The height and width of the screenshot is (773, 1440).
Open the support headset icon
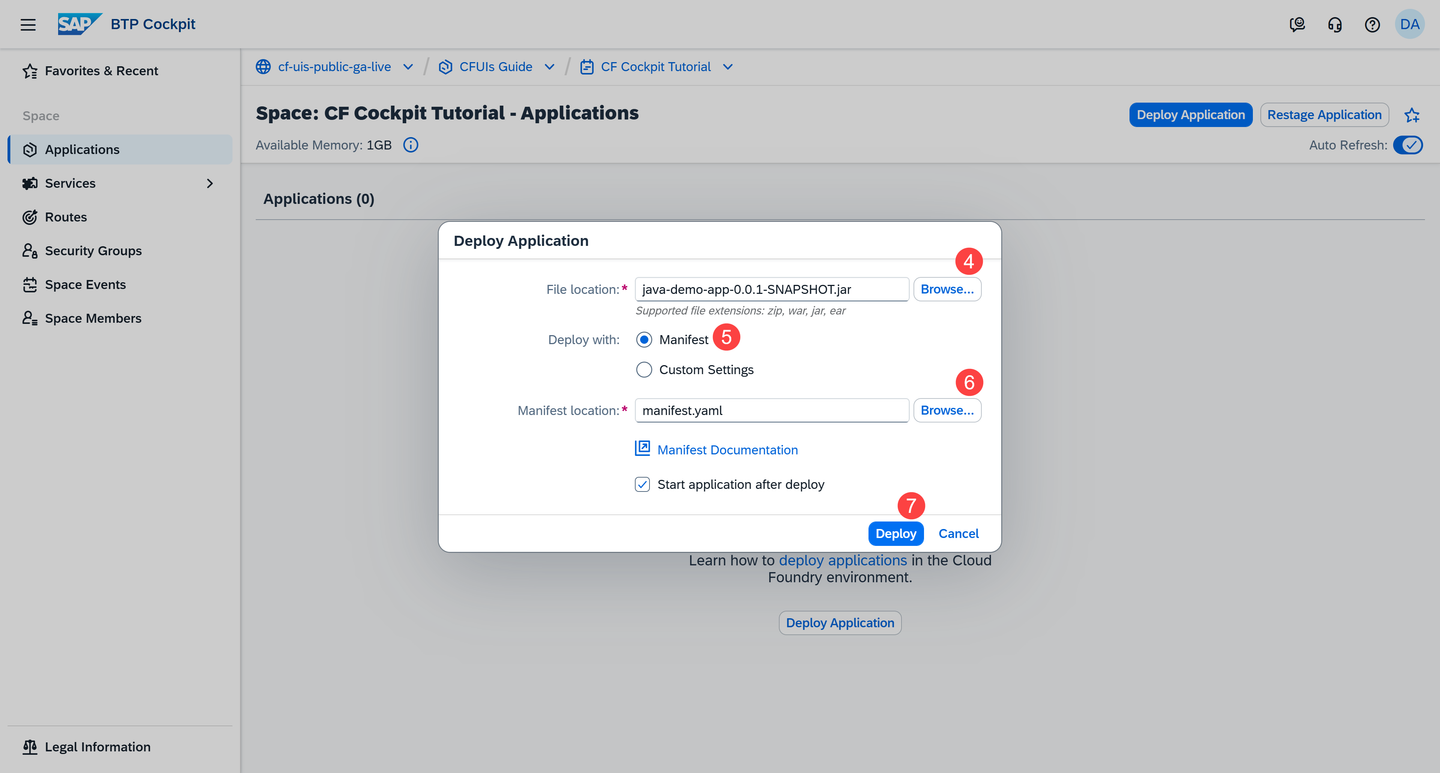pyautogui.click(x=1335, y=24)
